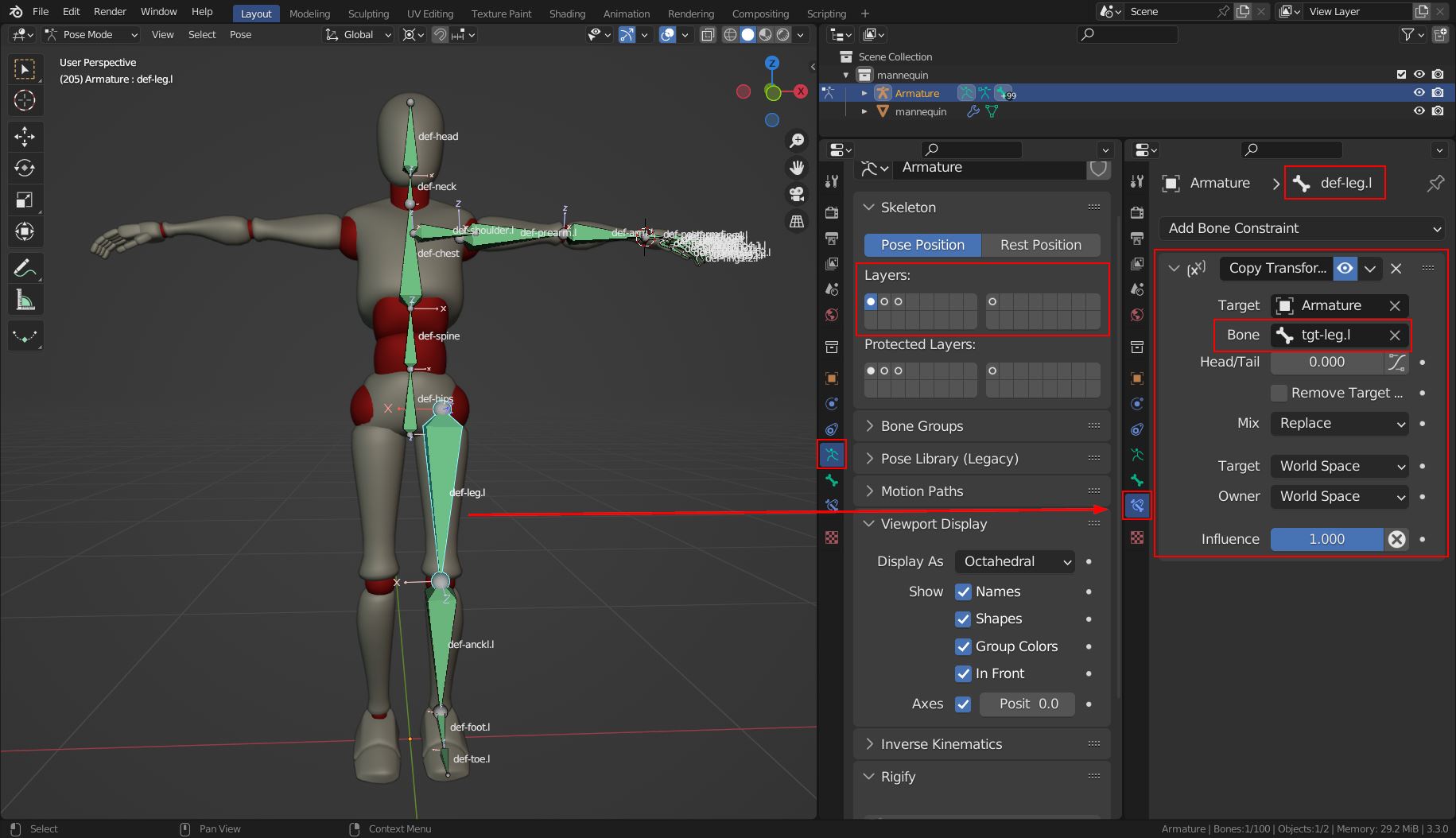Clear tgt-leg.l bone field
This screenshot has height=838, width=1456.
(1395, 336)
